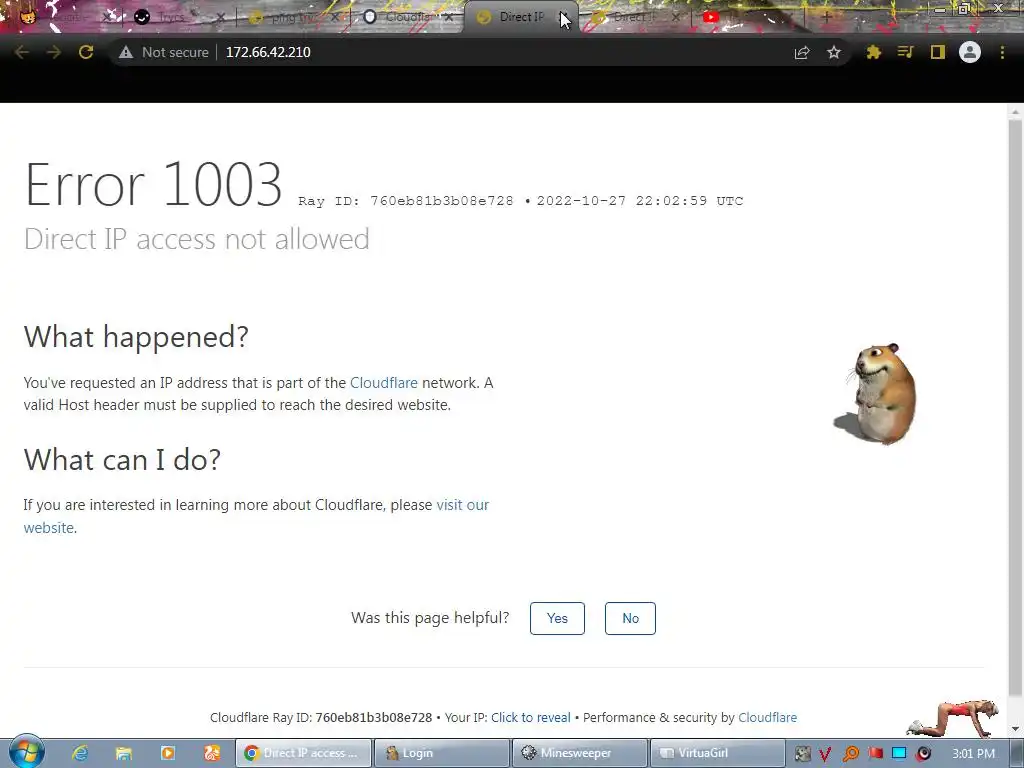Open the Cloudflare link in What happened text
Image resolution: width=1024 pixels, height=768 pixels.
coord(383,383)
